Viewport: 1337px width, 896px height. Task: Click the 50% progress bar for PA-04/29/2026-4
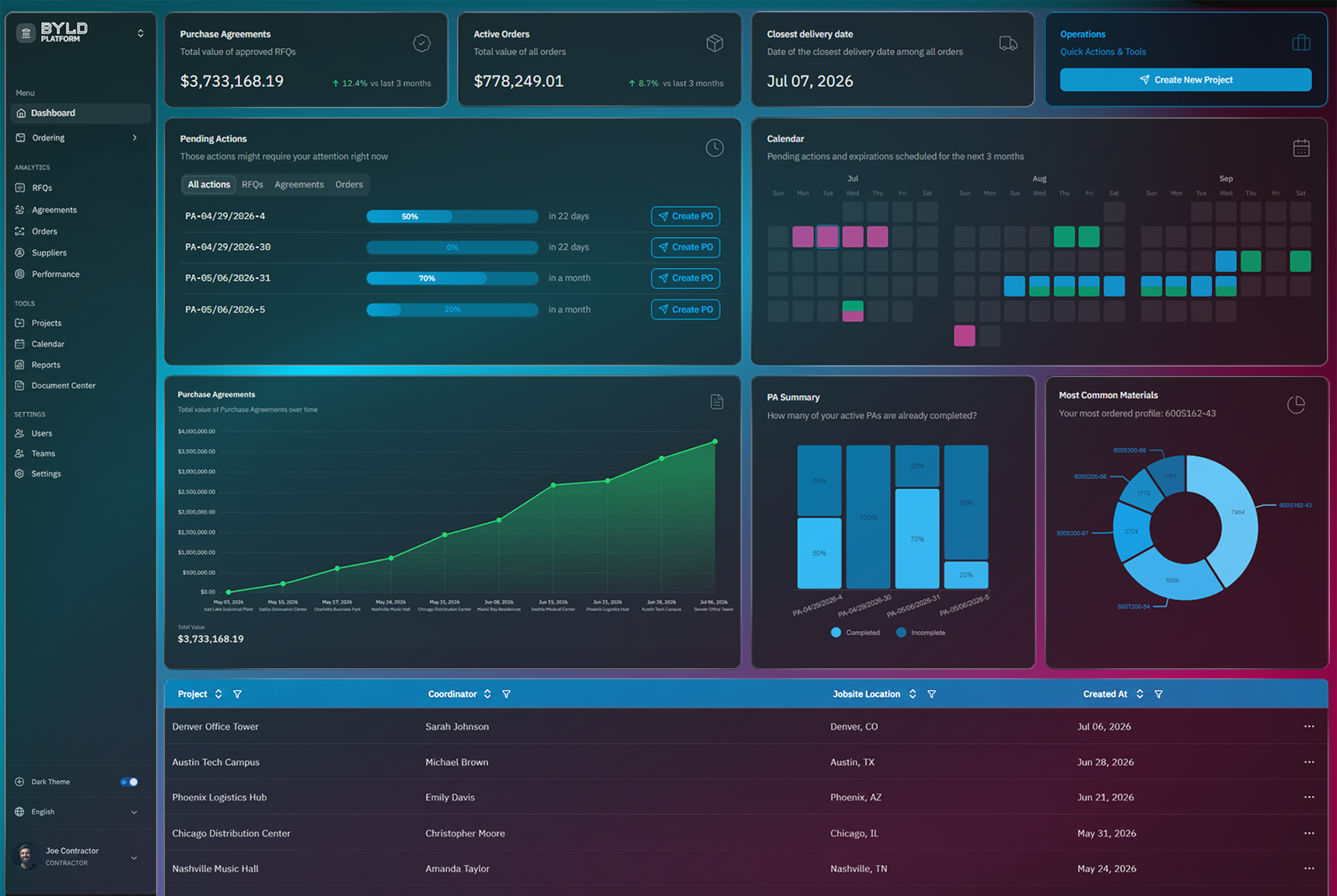pos(452,217)
